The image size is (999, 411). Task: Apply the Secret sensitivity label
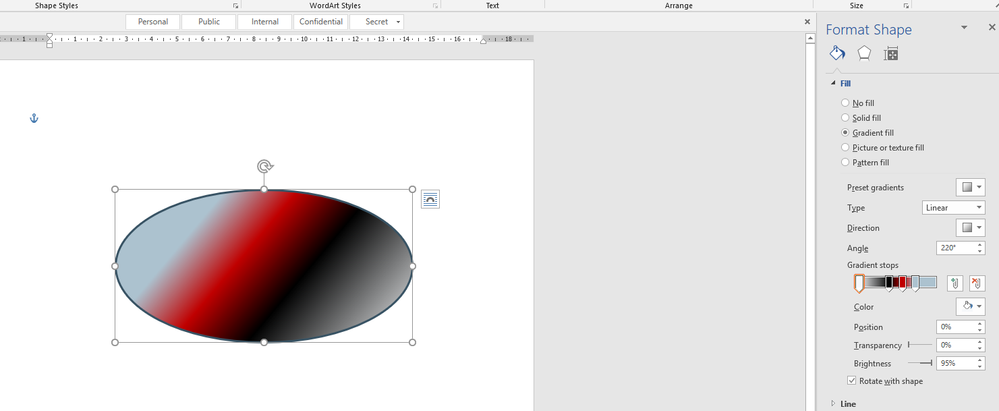tap(377, 22)
